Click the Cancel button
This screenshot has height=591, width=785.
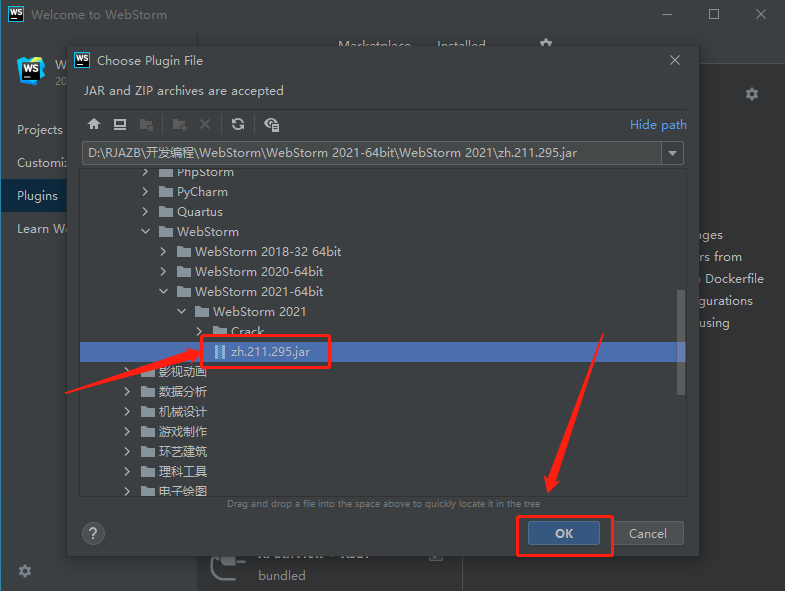648,533
